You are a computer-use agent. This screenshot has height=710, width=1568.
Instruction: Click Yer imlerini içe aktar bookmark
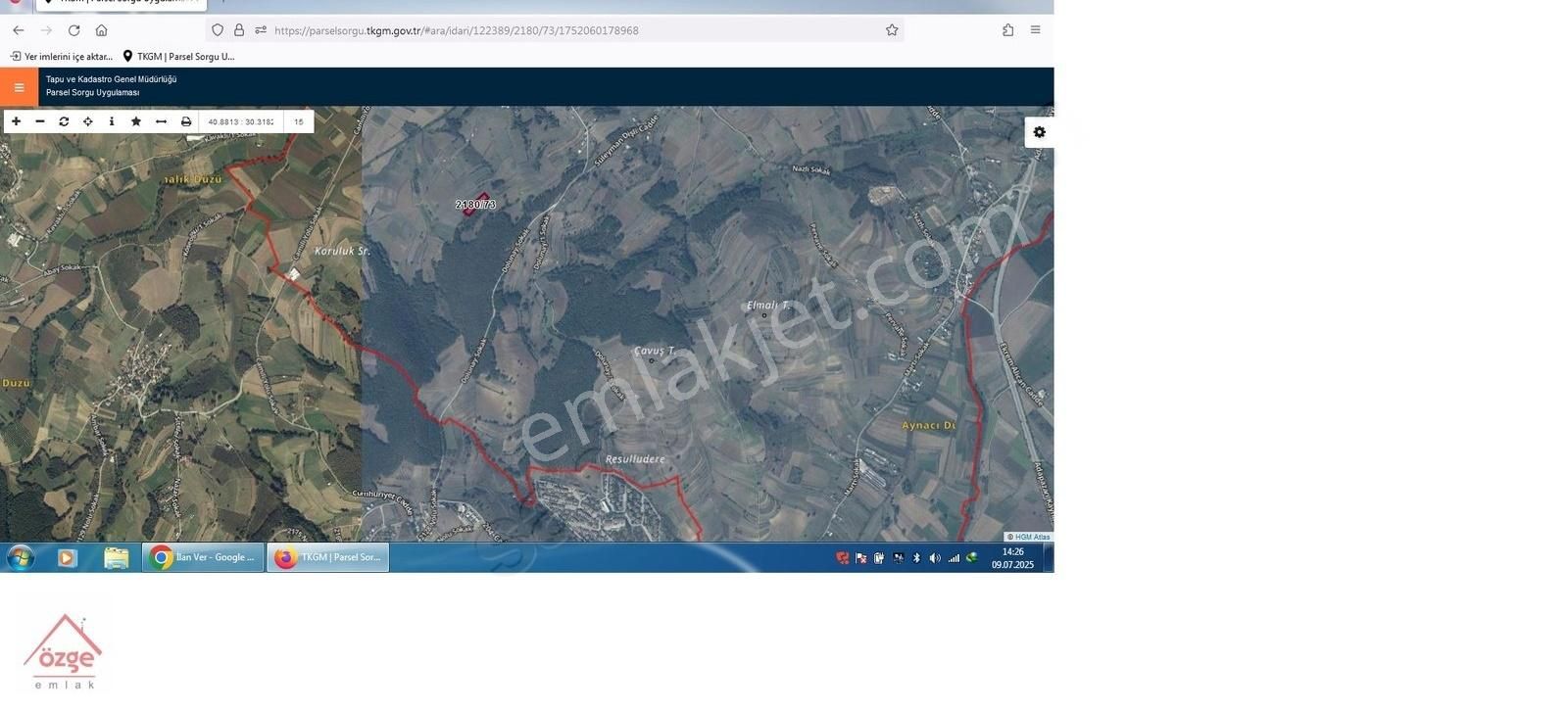pyautogui.click(x=61, y=57)
